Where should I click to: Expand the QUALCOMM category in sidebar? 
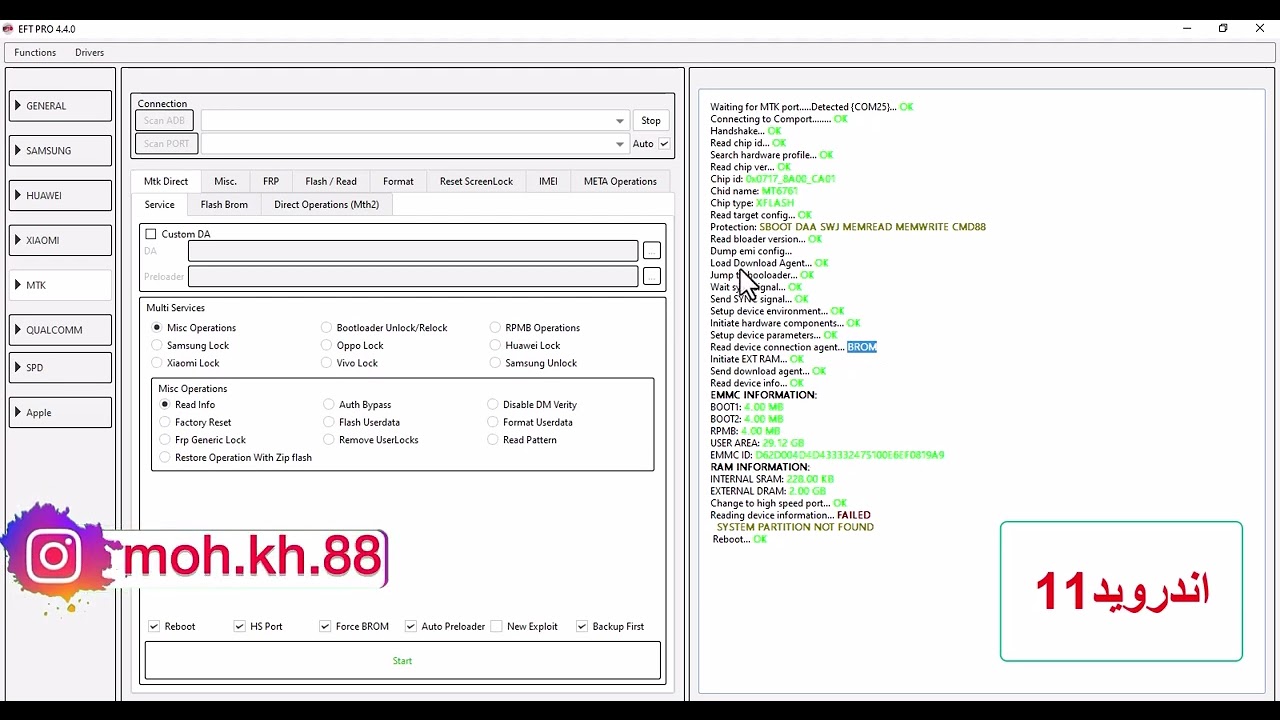(x=60, y=330)
